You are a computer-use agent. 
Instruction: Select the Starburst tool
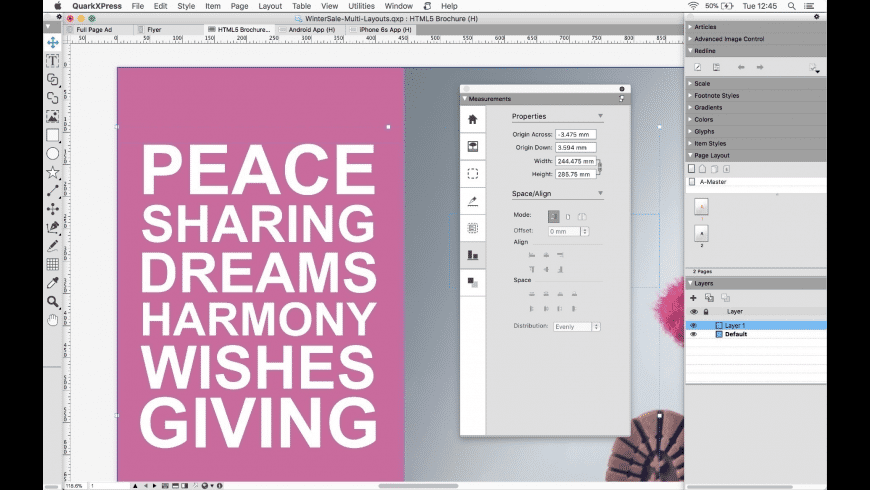tap(53, 173)
